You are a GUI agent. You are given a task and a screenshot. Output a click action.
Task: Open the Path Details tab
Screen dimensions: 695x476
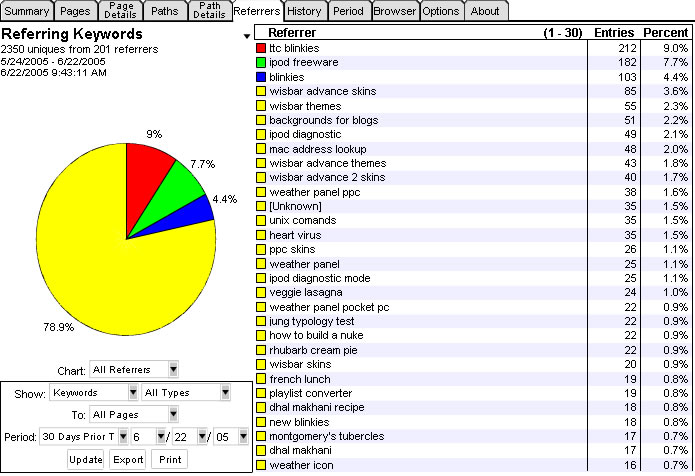point(209,11)
